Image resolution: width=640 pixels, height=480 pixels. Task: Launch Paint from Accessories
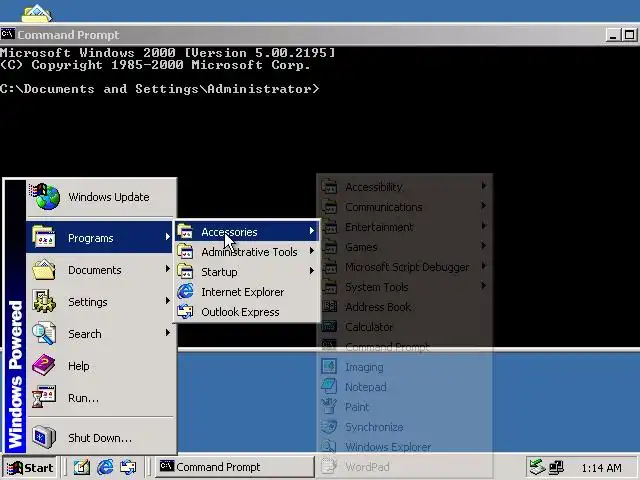tap(404, 407)
